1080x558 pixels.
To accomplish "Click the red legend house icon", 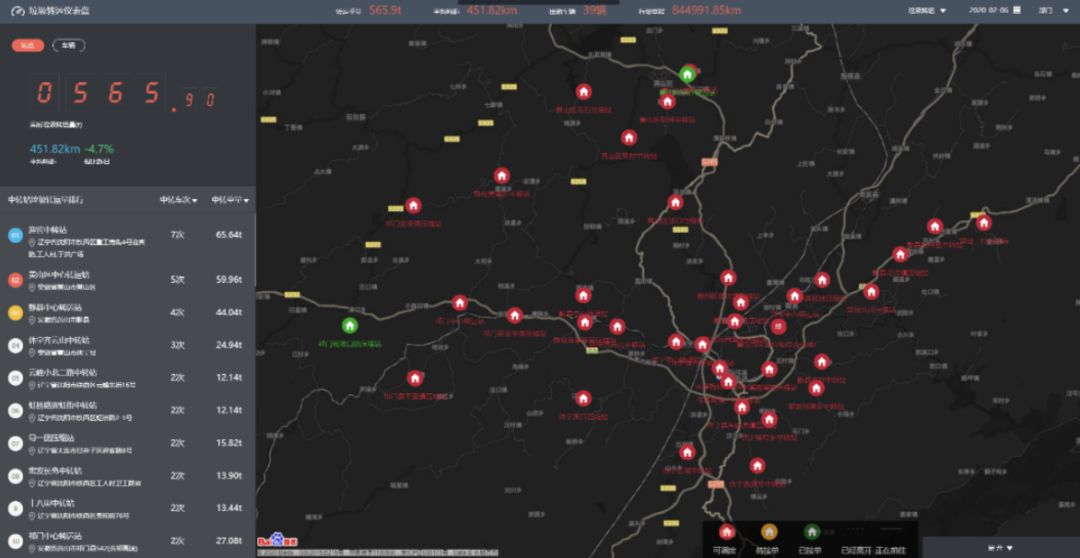I will 727,533.
